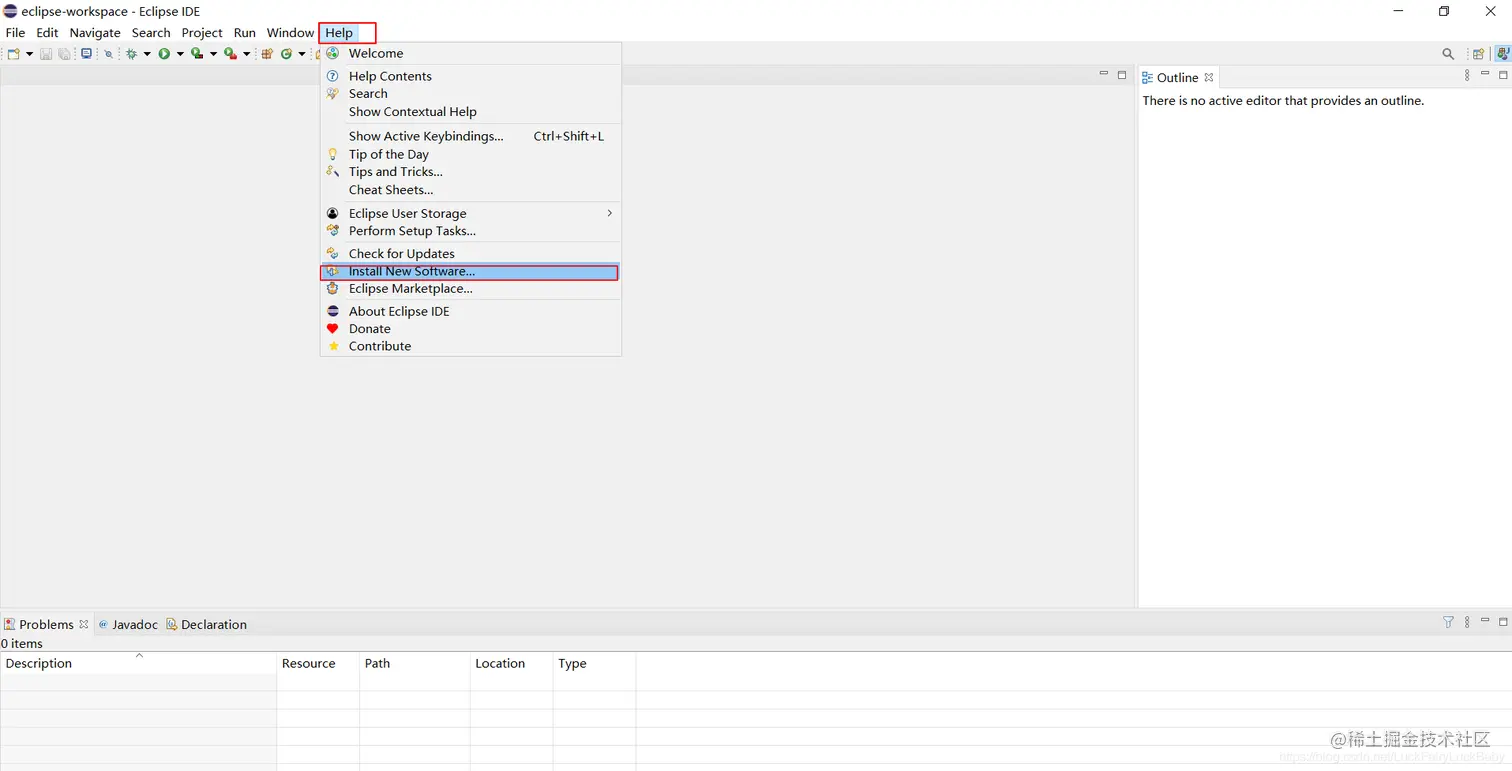Click the Save All toolbar icon
The width and height of the screenshot is (1512, 771).
coord(64,54)
